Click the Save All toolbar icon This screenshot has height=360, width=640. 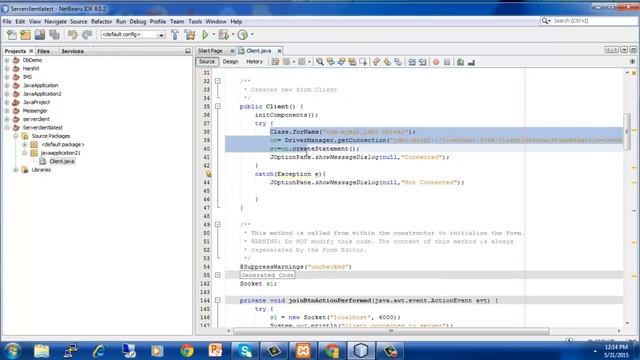(x=54, y=35)
